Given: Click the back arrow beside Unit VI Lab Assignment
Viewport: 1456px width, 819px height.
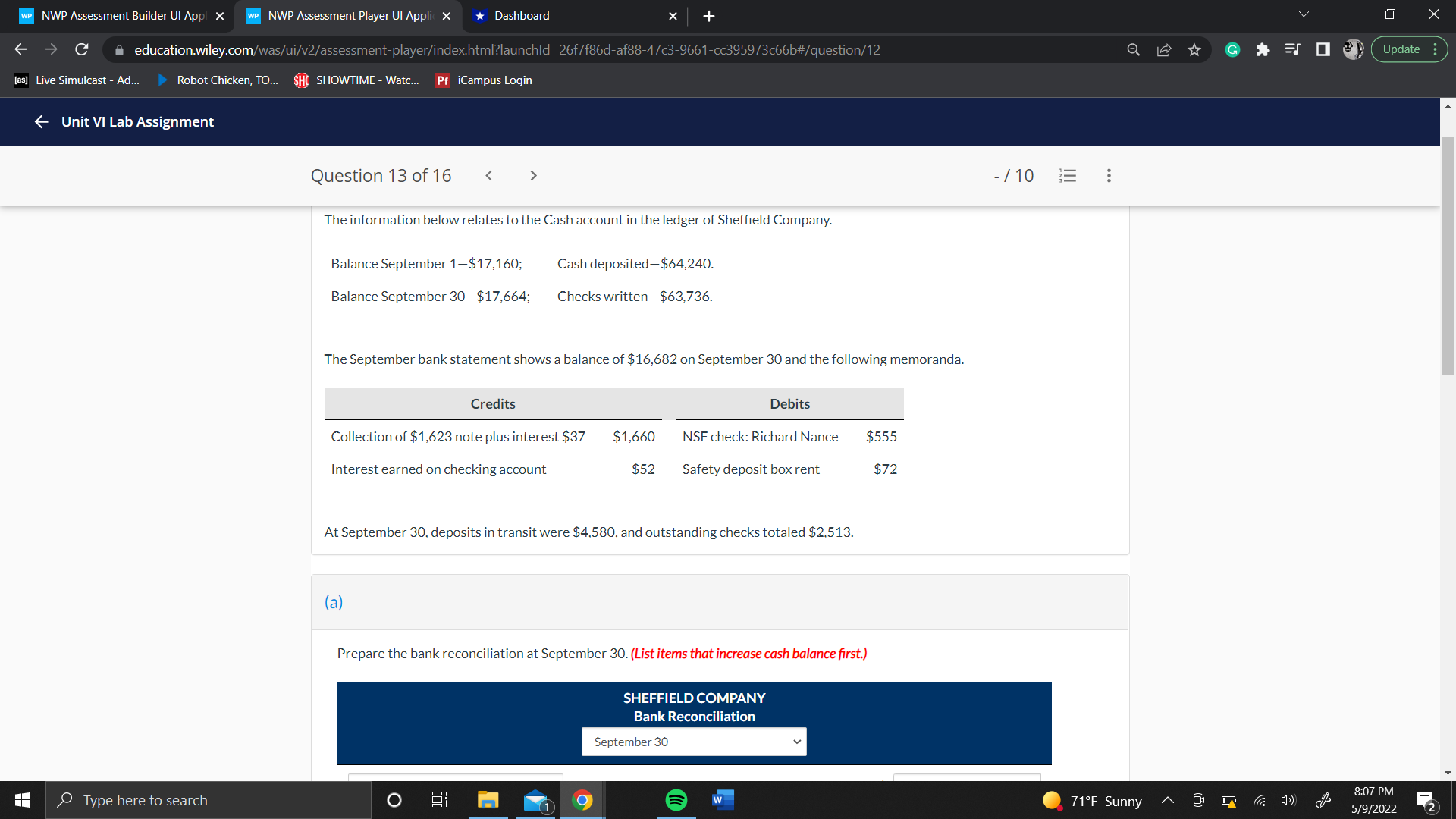Looking at the screenshot, I should (x=41, y=121).
